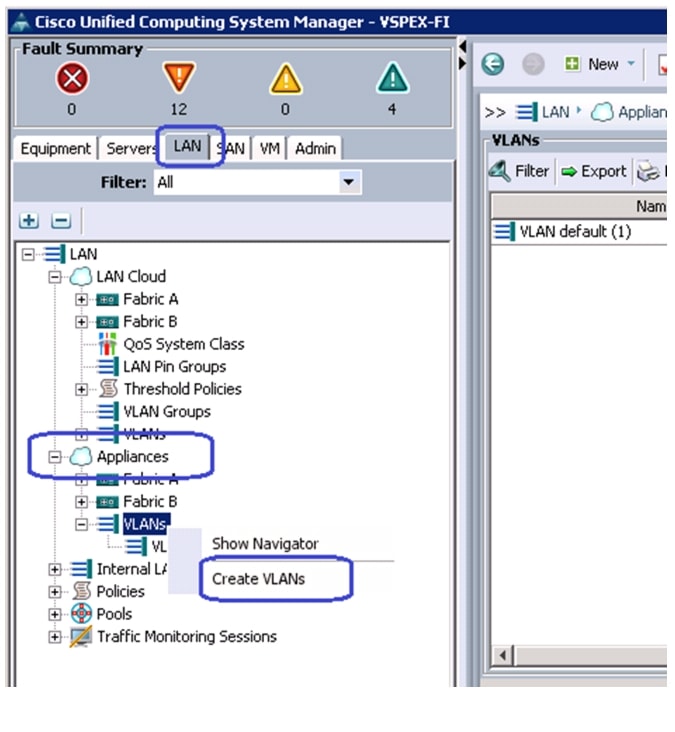
Task: Click the Policies scroll icon
Action: (81, 591)
